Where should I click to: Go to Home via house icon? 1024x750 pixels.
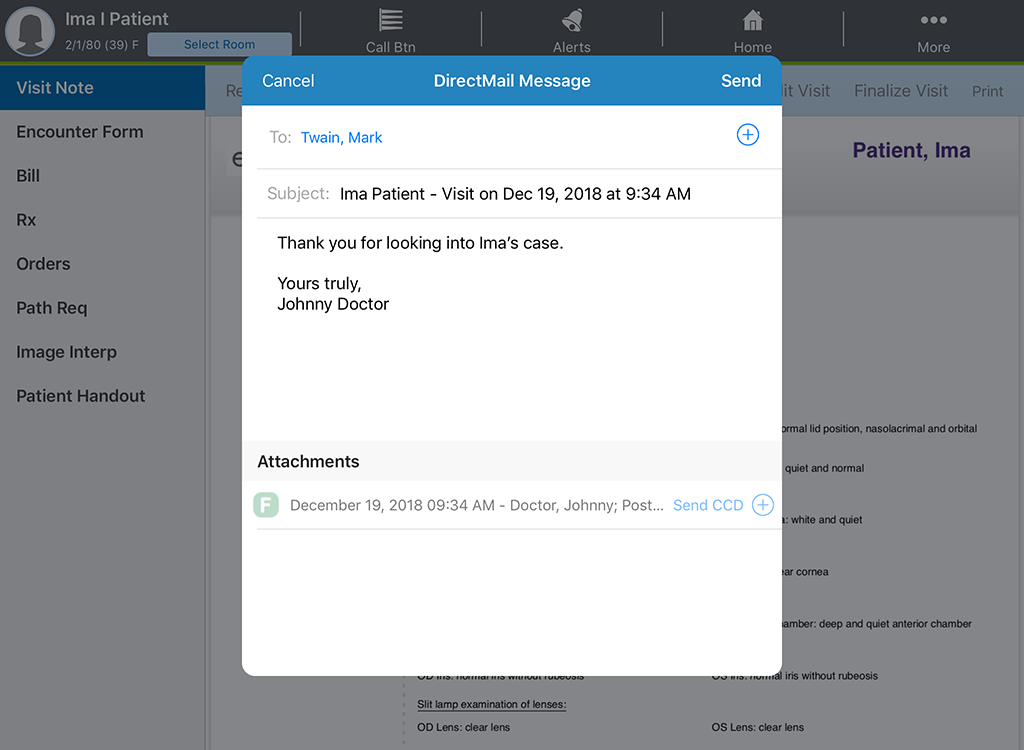[752, 20]
